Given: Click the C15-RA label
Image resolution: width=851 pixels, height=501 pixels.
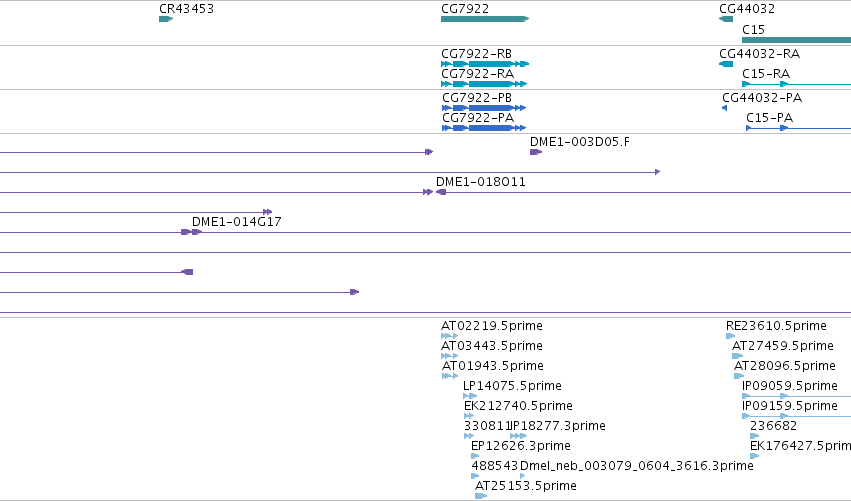Looking at the screenshot, I should pyautogui.click(x=766, y=74).
